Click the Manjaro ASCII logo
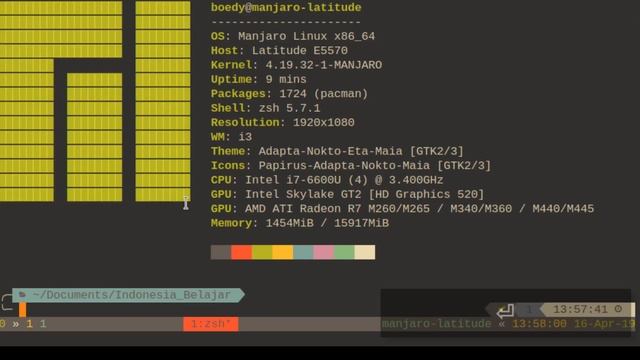Viewport: 640px width, 360px height. [95, 101]
